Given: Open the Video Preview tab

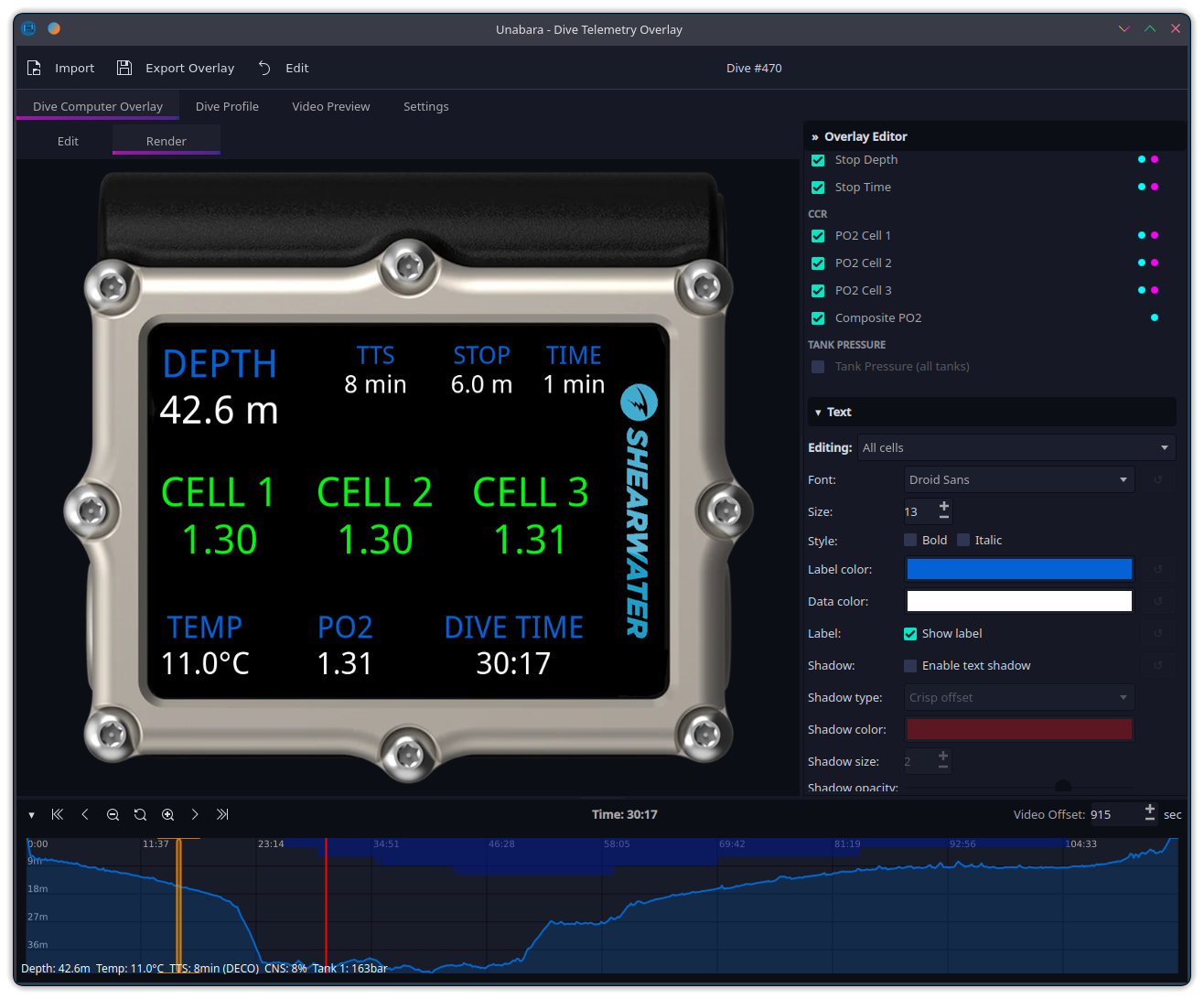Looking at the screenshot, I should (x=331, y=106).
